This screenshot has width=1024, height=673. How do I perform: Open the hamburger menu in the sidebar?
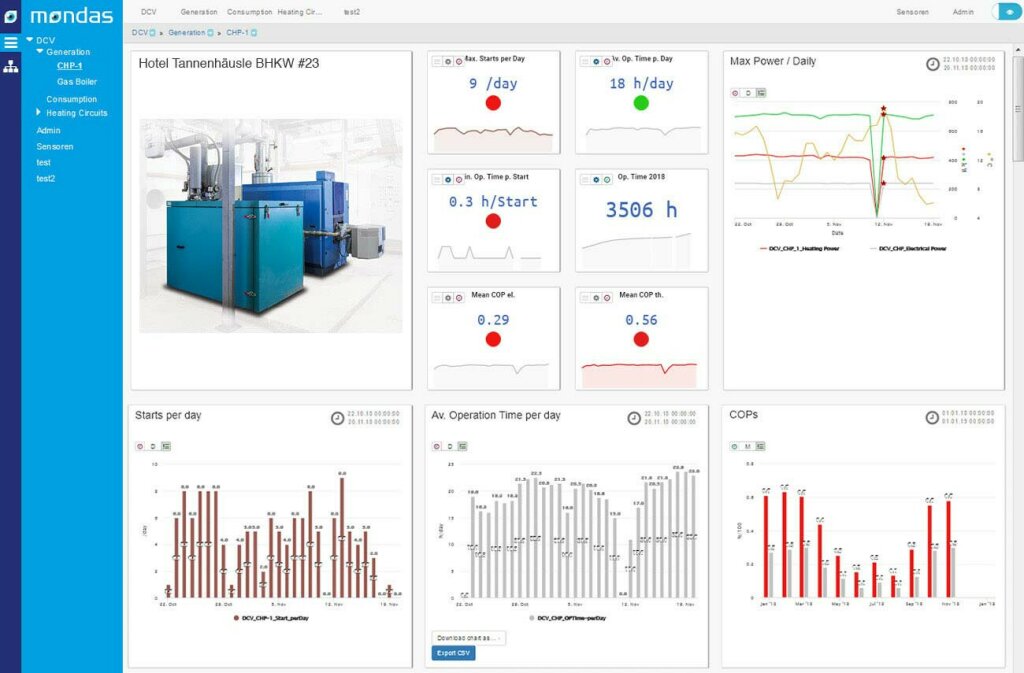(x=10, y=43)
